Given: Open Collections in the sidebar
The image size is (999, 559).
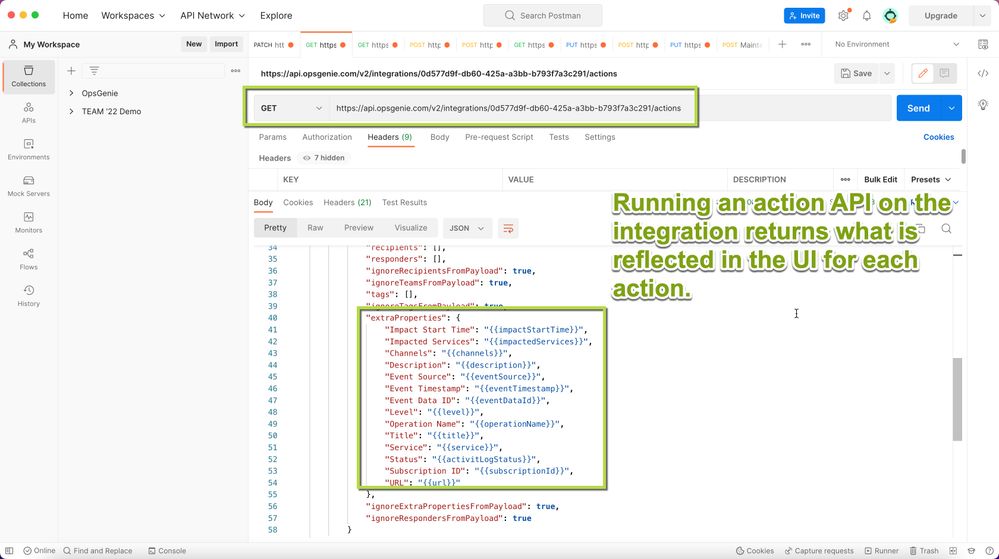Looking at the screenshot, I should click(x=29, y=76).
